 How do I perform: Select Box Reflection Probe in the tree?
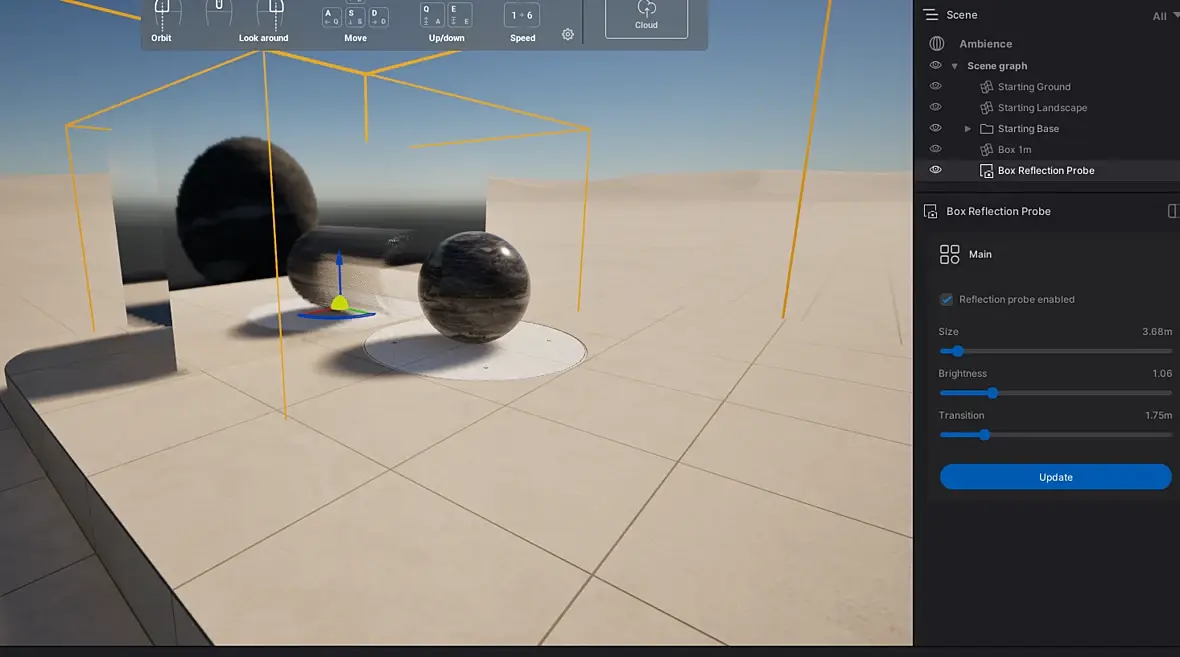pos(1046,171)
